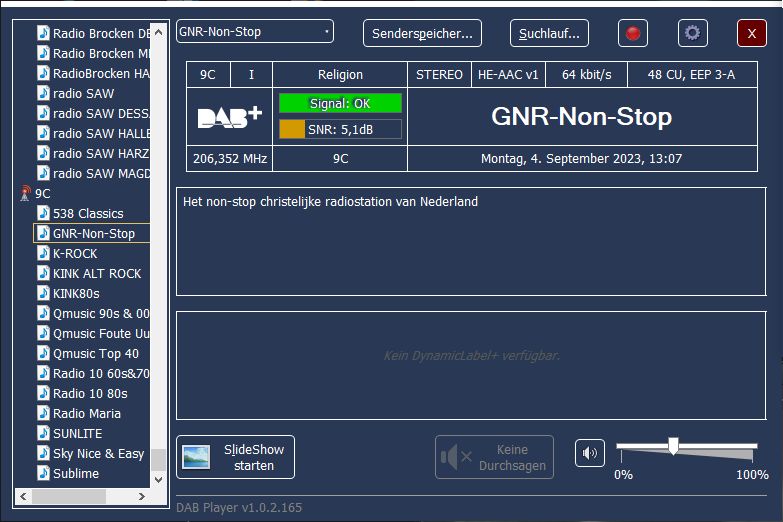
Task: Click the music note icon beside SUNLITE
Action: (43, 433)
